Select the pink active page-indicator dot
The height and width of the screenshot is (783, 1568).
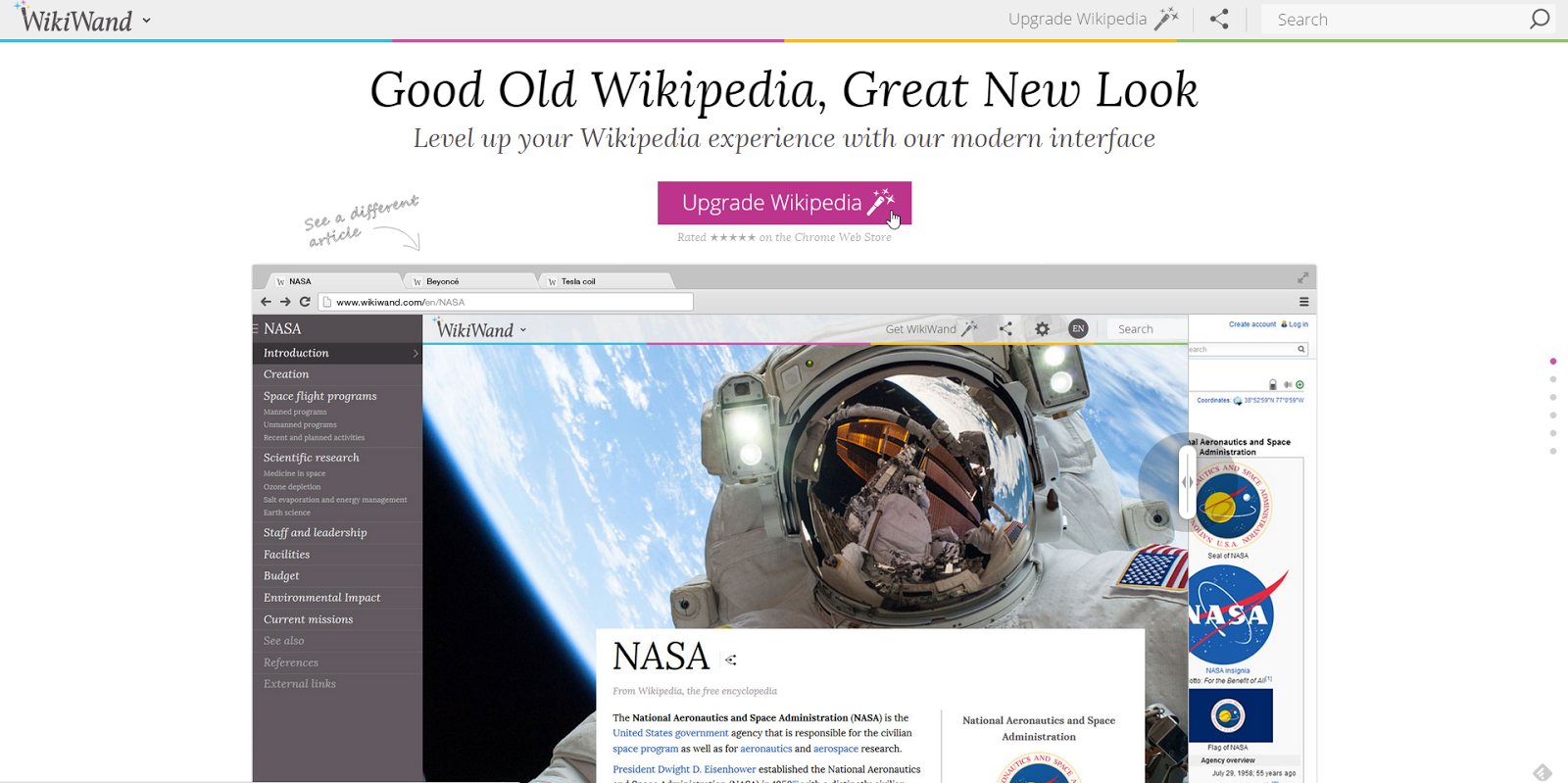[1553, 362]
